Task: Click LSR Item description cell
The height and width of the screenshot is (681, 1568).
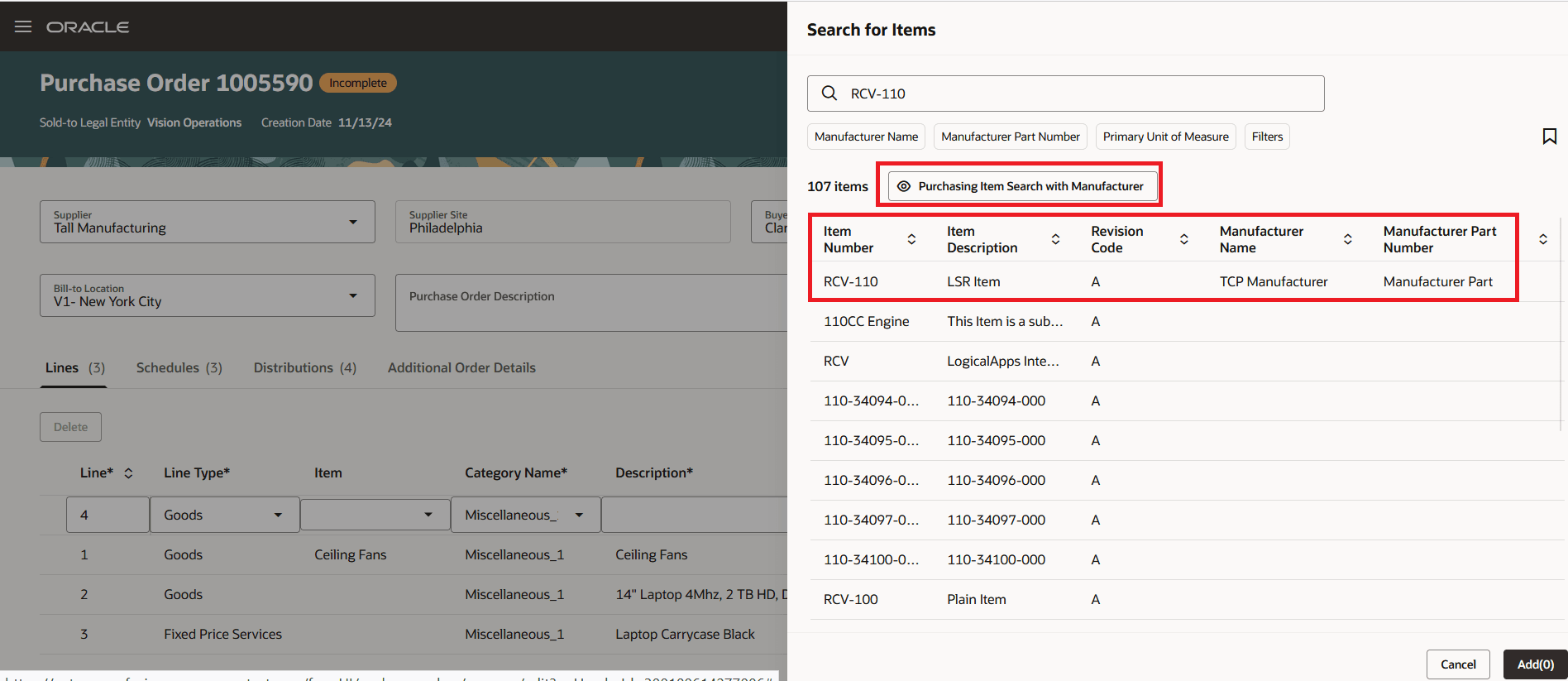Action: click(973, 281)
